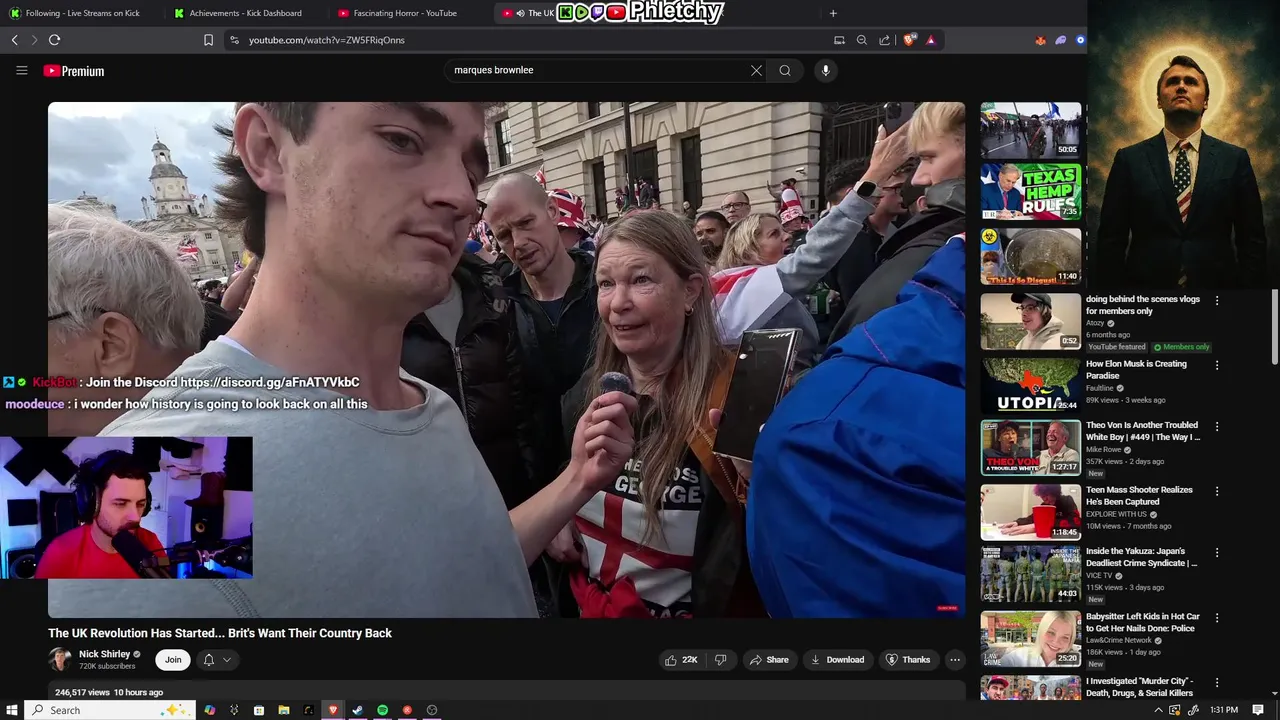The image size is (1280, 720).
Task: Open the 1:18:45 Teen Mass Shooter thumbnail
Action: coord(1030,512)
